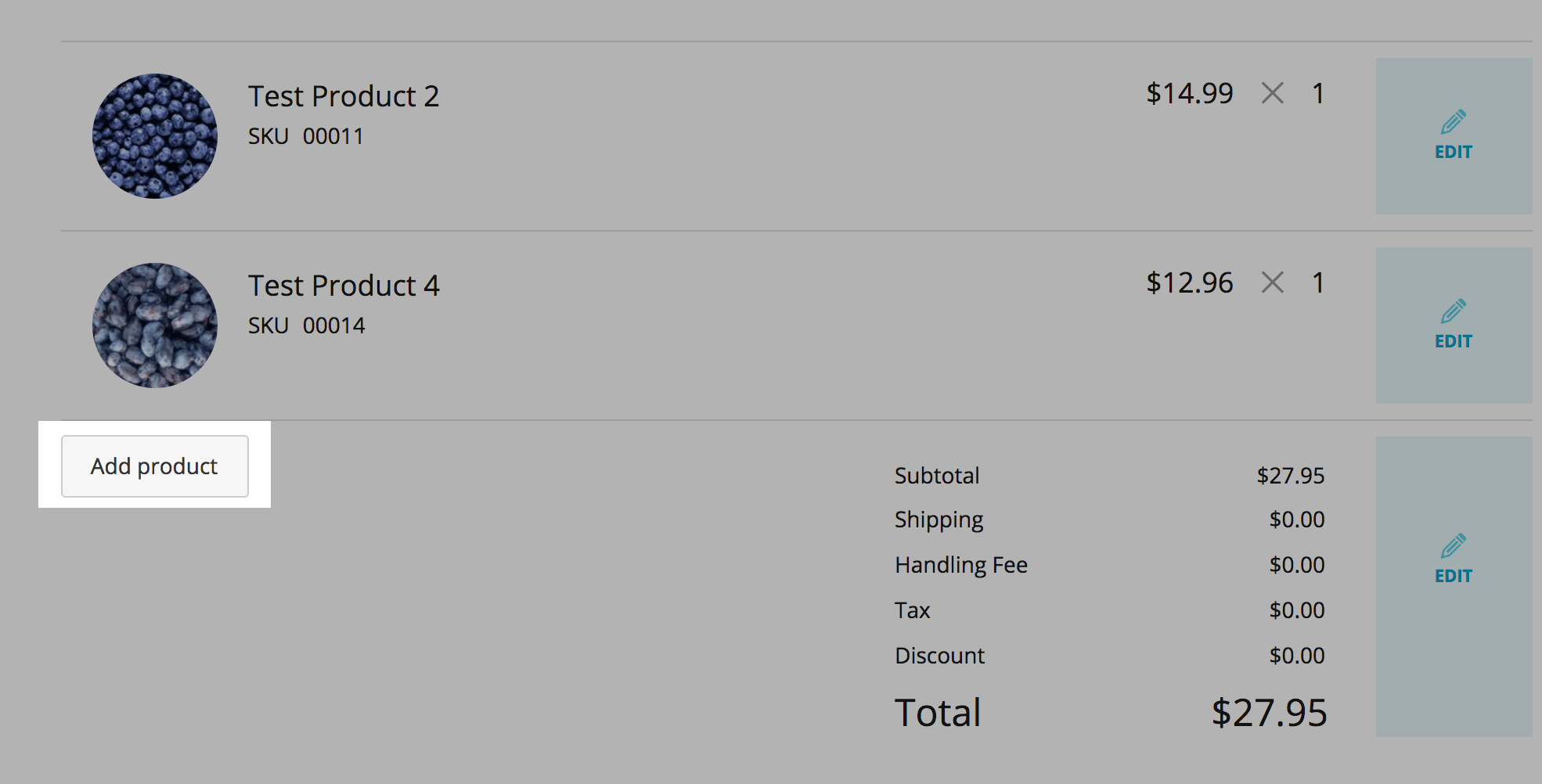Click pencil icon for Test Product 4
This screenshot has width=1542, height=784.
pos(1453,311)
